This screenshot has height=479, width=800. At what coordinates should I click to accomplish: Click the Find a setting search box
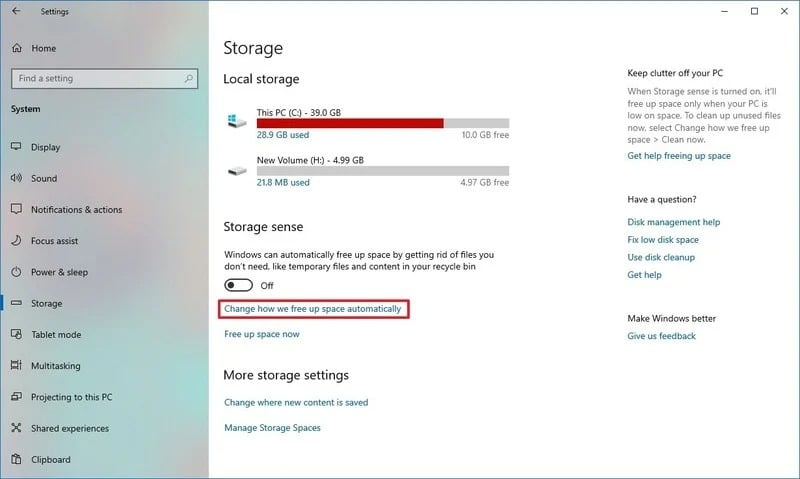tap(104, 79)
